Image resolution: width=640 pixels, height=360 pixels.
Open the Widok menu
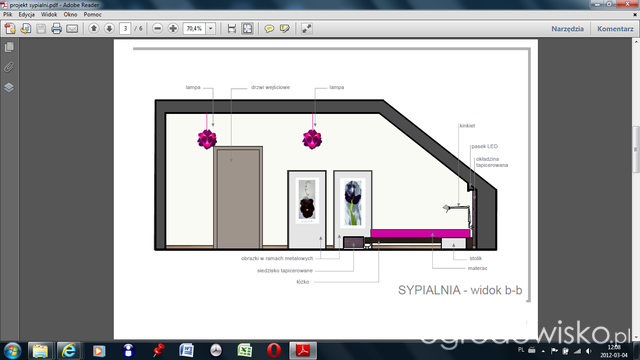(49, 14)
